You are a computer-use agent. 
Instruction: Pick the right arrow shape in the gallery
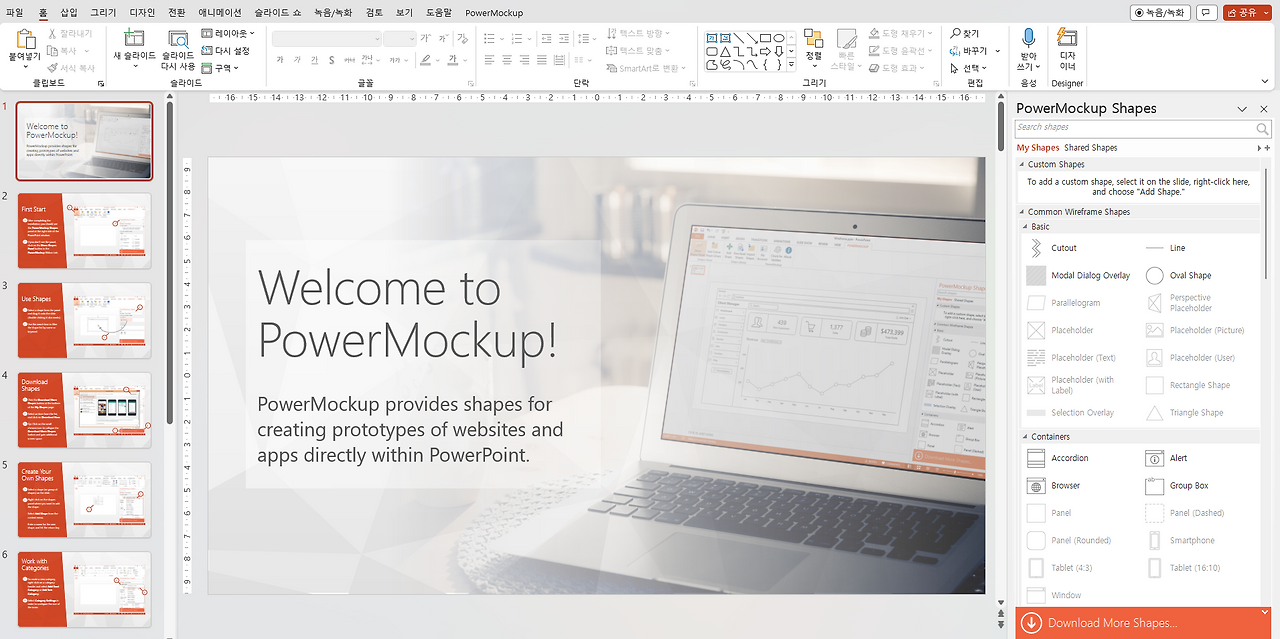764,50
